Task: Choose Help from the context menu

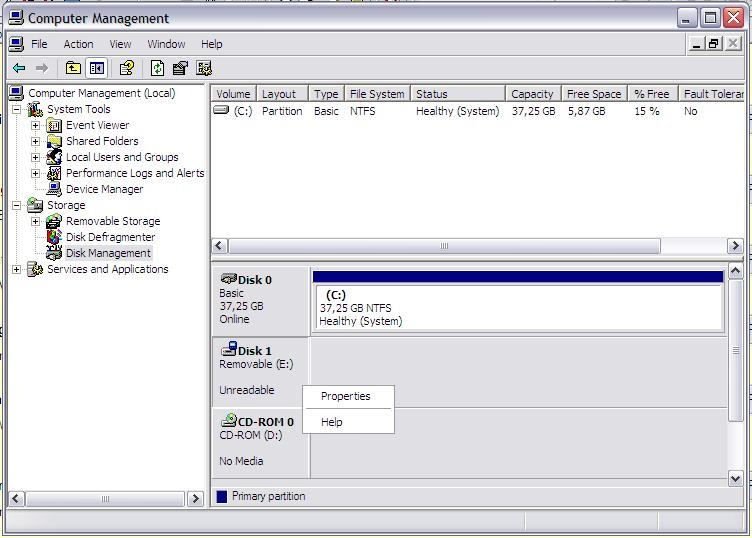Action: 348,422
